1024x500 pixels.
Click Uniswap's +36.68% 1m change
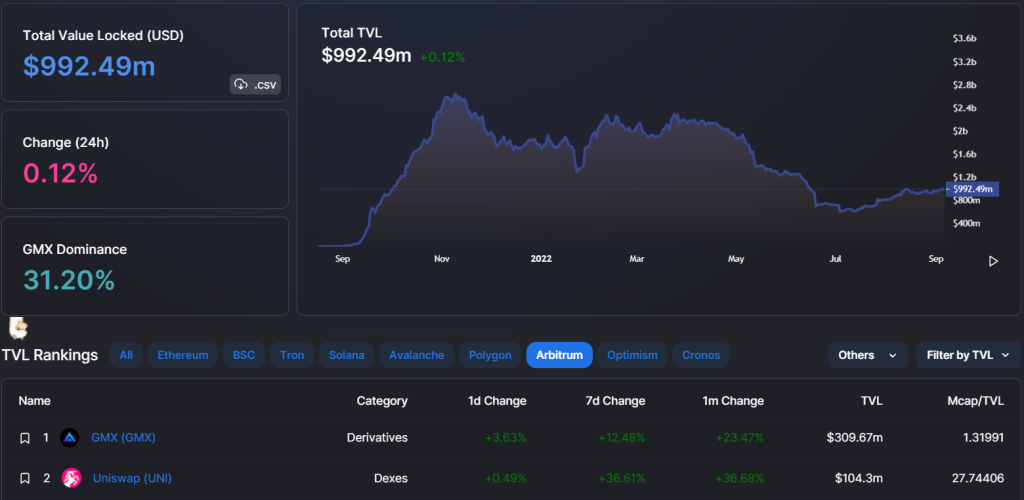pyautogui.click(x=740, y=478)
